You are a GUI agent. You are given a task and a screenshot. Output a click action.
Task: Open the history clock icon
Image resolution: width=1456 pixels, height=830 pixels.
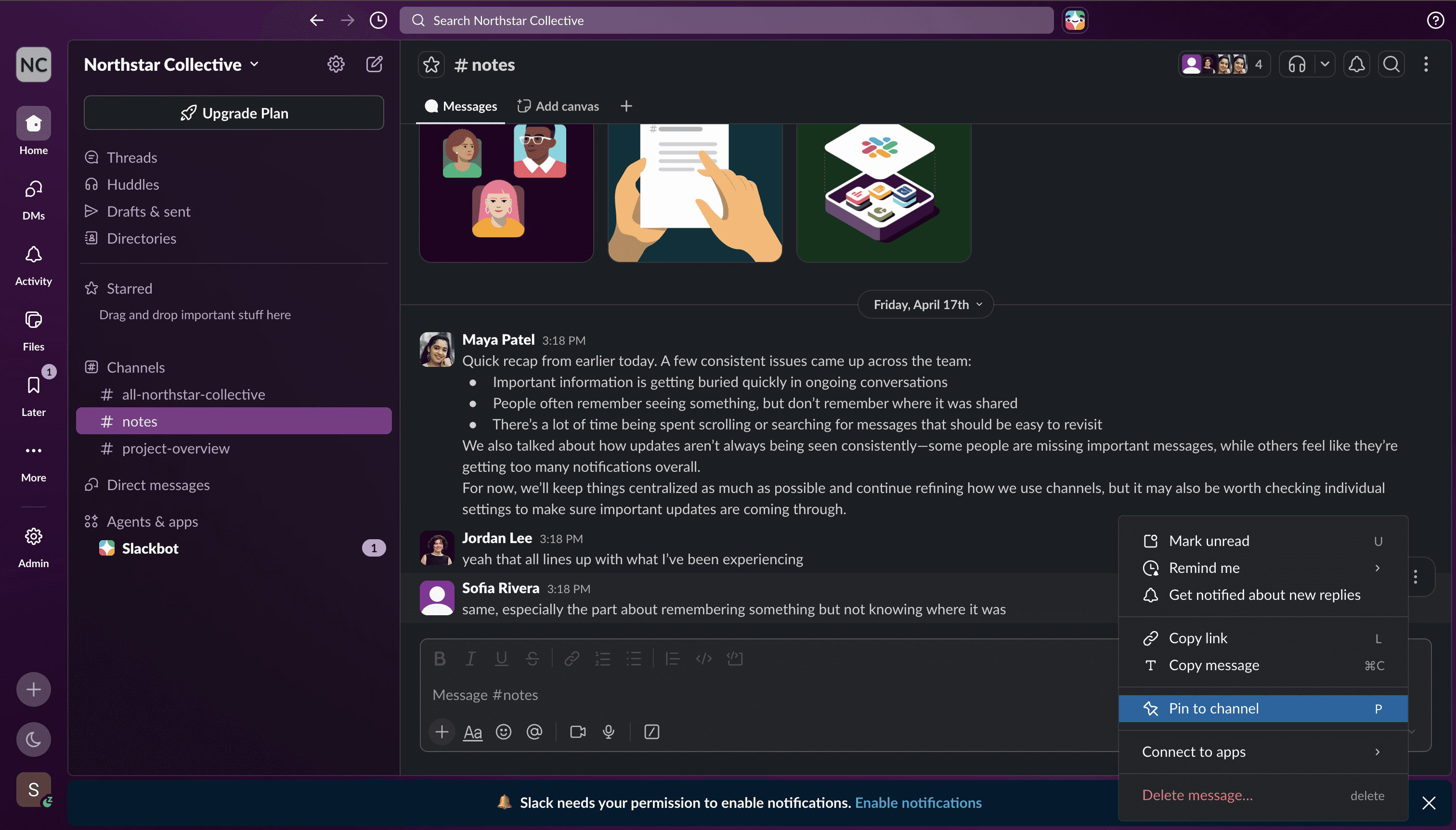(x=378, y=21)
